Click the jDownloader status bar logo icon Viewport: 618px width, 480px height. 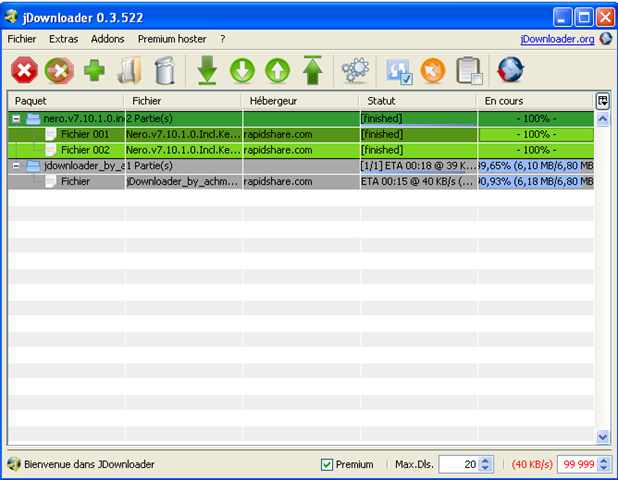pos(14,464)
